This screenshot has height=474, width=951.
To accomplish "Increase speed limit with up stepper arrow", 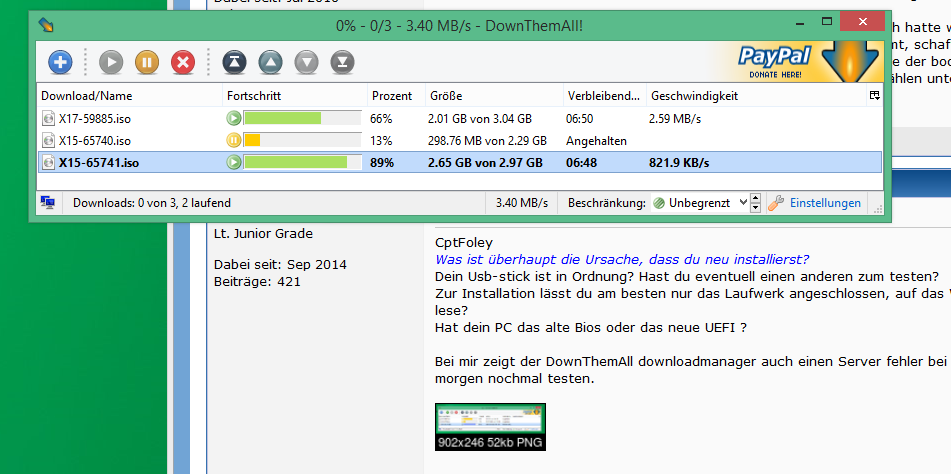I will point(755,198).
